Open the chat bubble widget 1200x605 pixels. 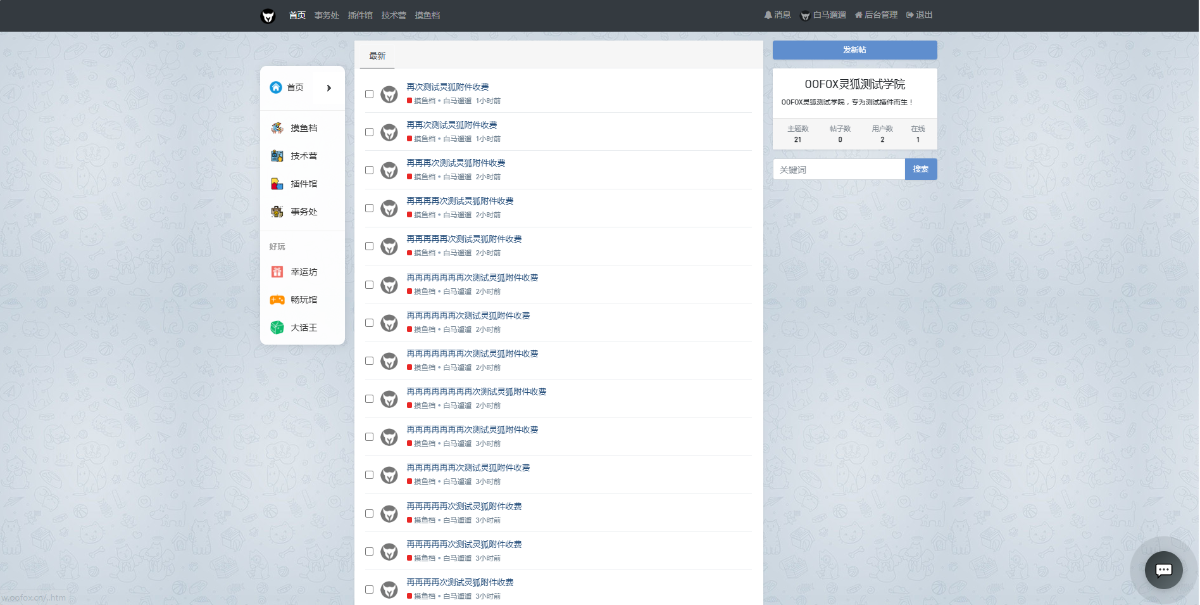(x=1163, y=569)
